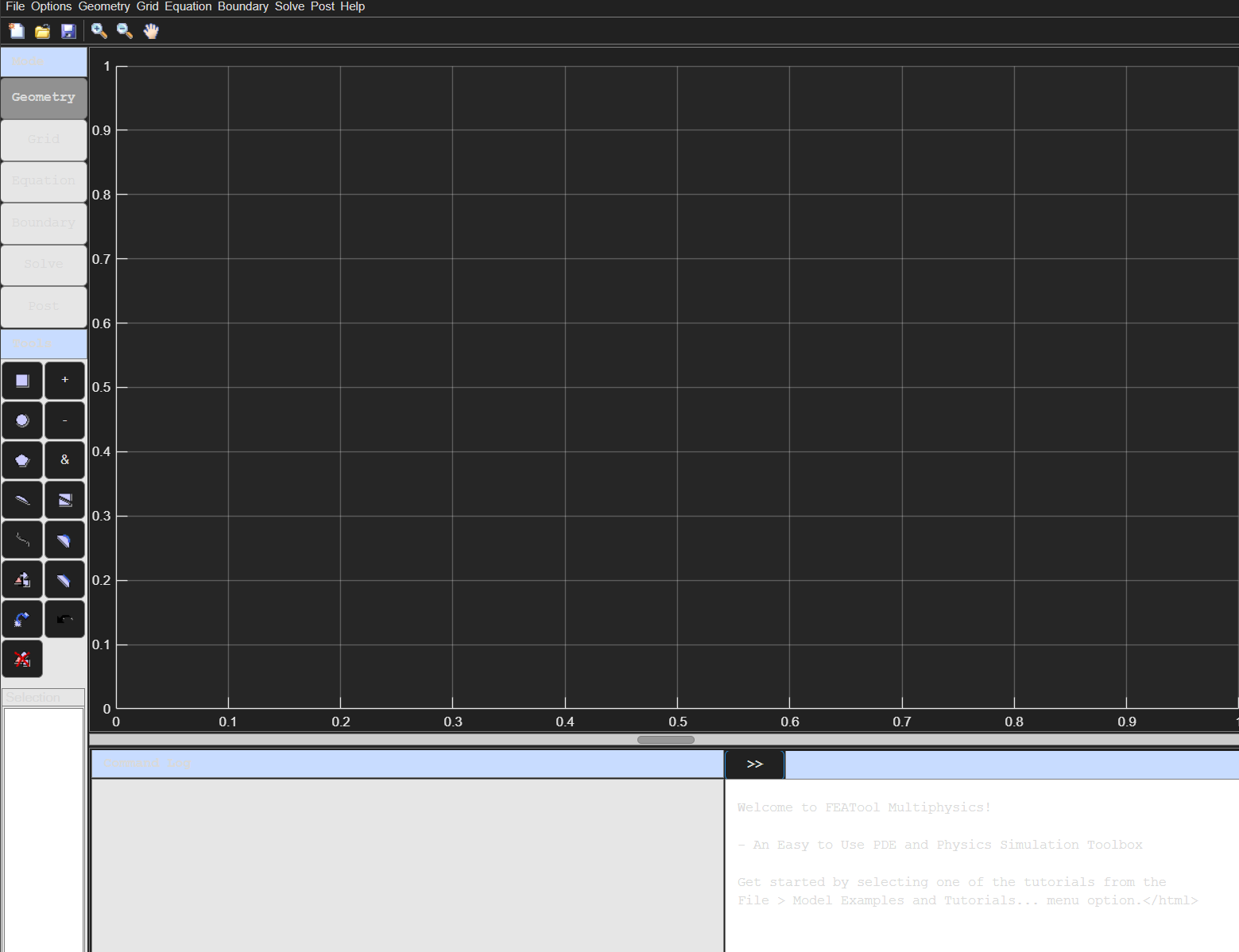The width and height of the screenshot is (1239, 952).
Task: Open the Geometry menu
Action: [104, 6]
